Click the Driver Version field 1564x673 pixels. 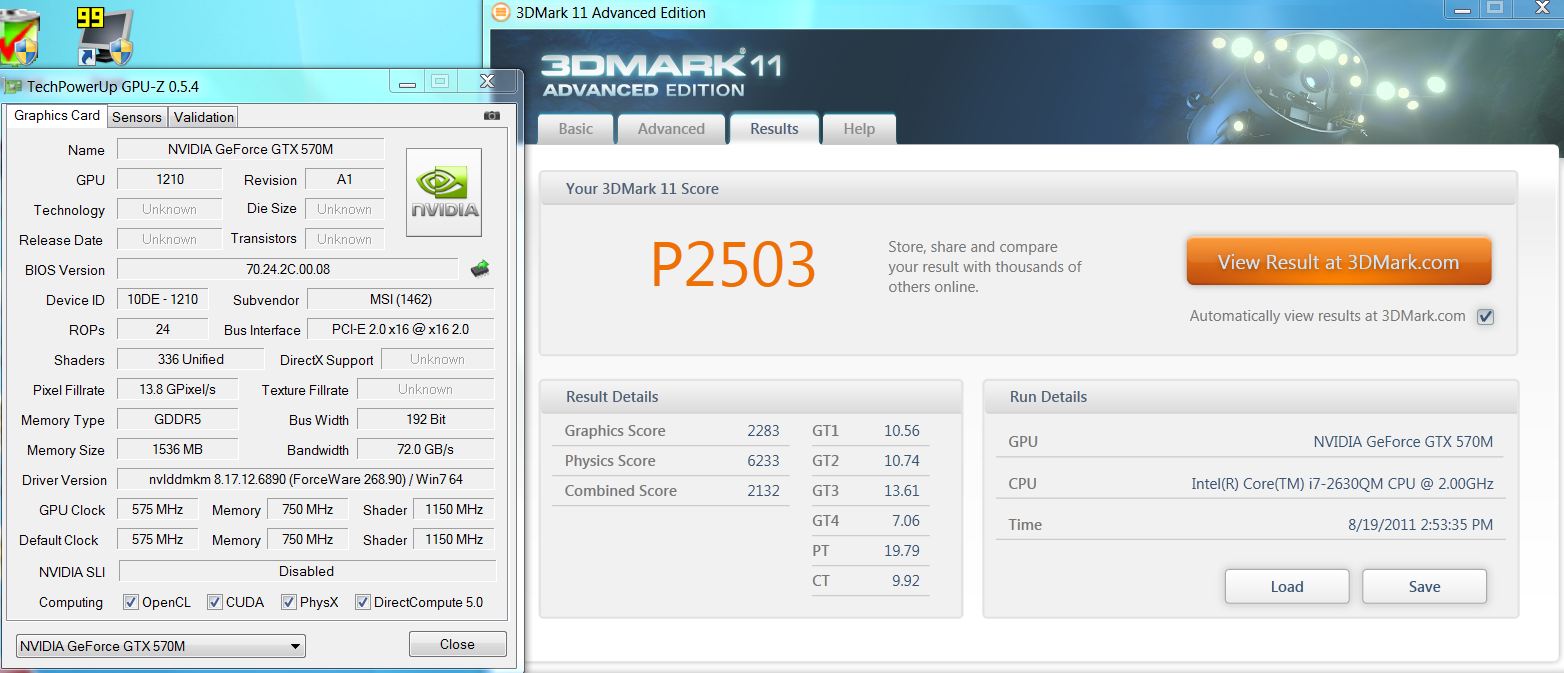(306, 480)
